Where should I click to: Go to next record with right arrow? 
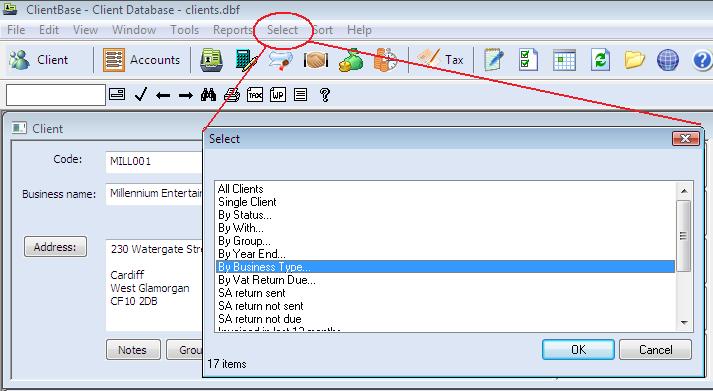pyautogui.click(x=186, y=95)
